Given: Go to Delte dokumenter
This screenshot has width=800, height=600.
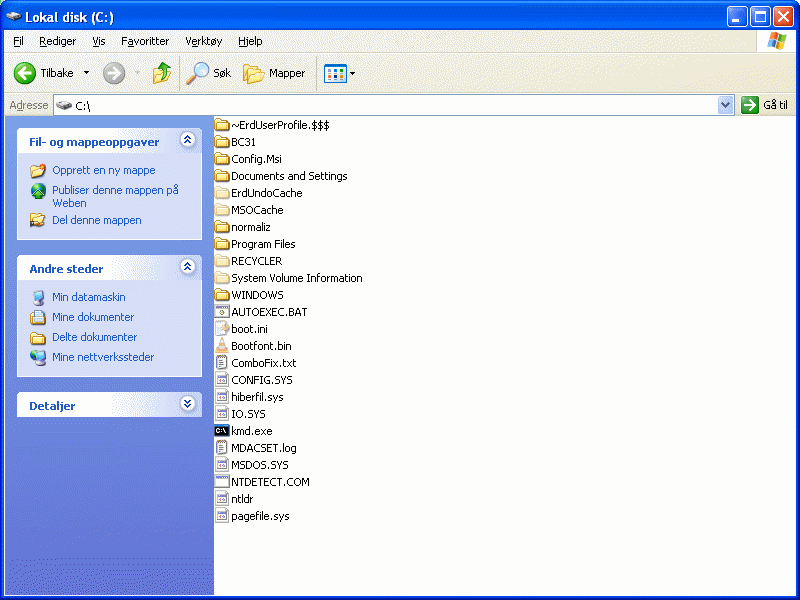Looking at the screenshot, I should pyautogui.click(x=94, y=337).
